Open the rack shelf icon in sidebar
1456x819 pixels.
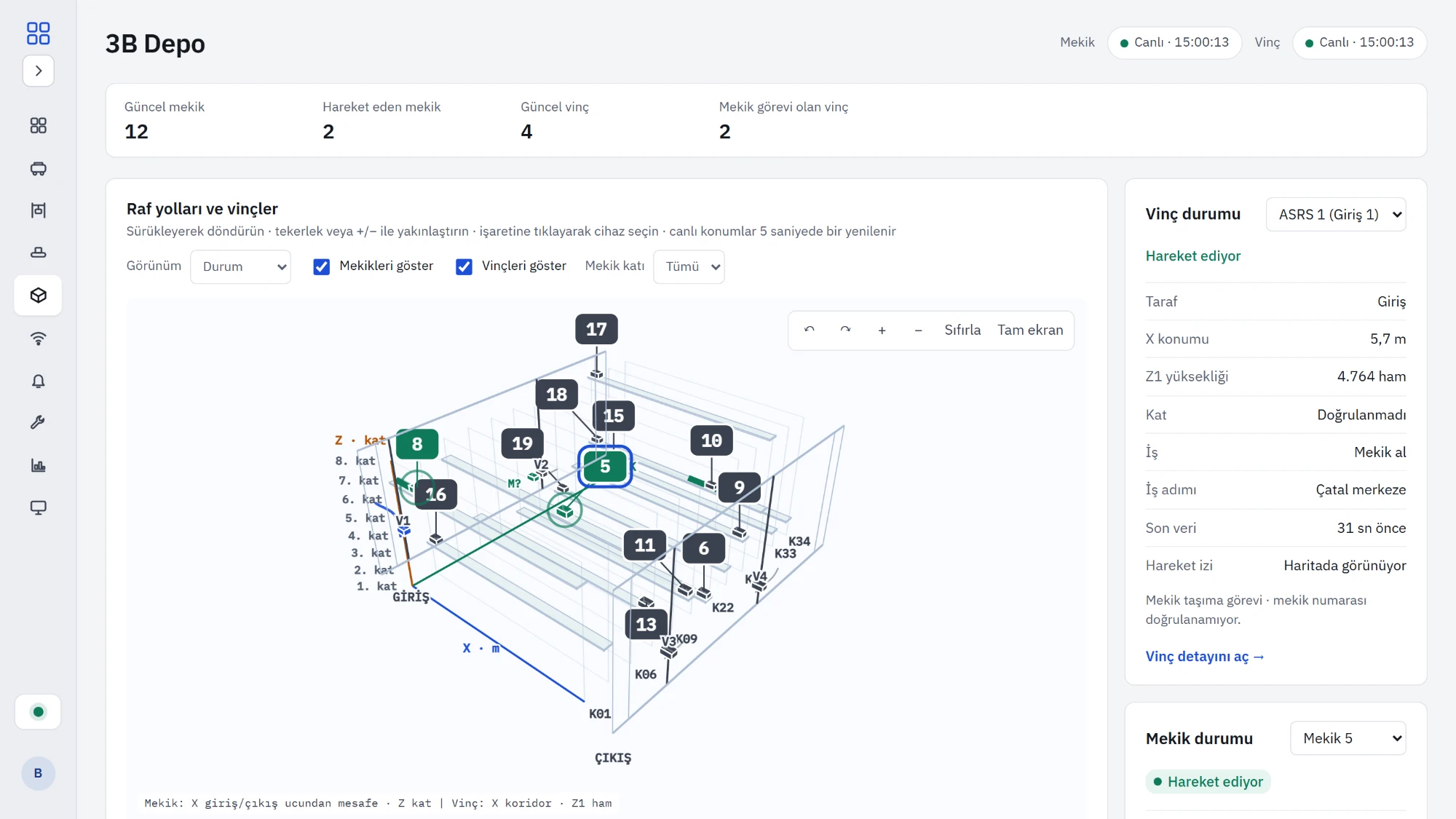[39, 210]
